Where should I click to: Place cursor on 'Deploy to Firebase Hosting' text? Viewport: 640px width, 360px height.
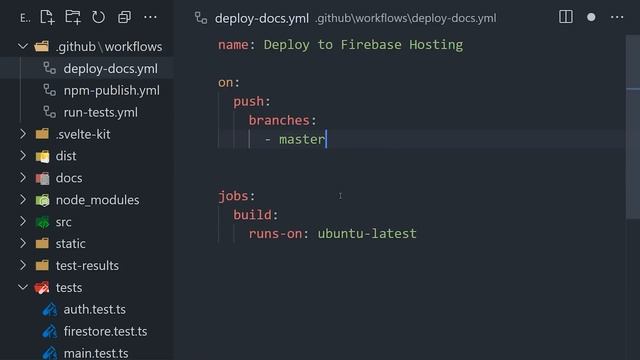(363, 44)
